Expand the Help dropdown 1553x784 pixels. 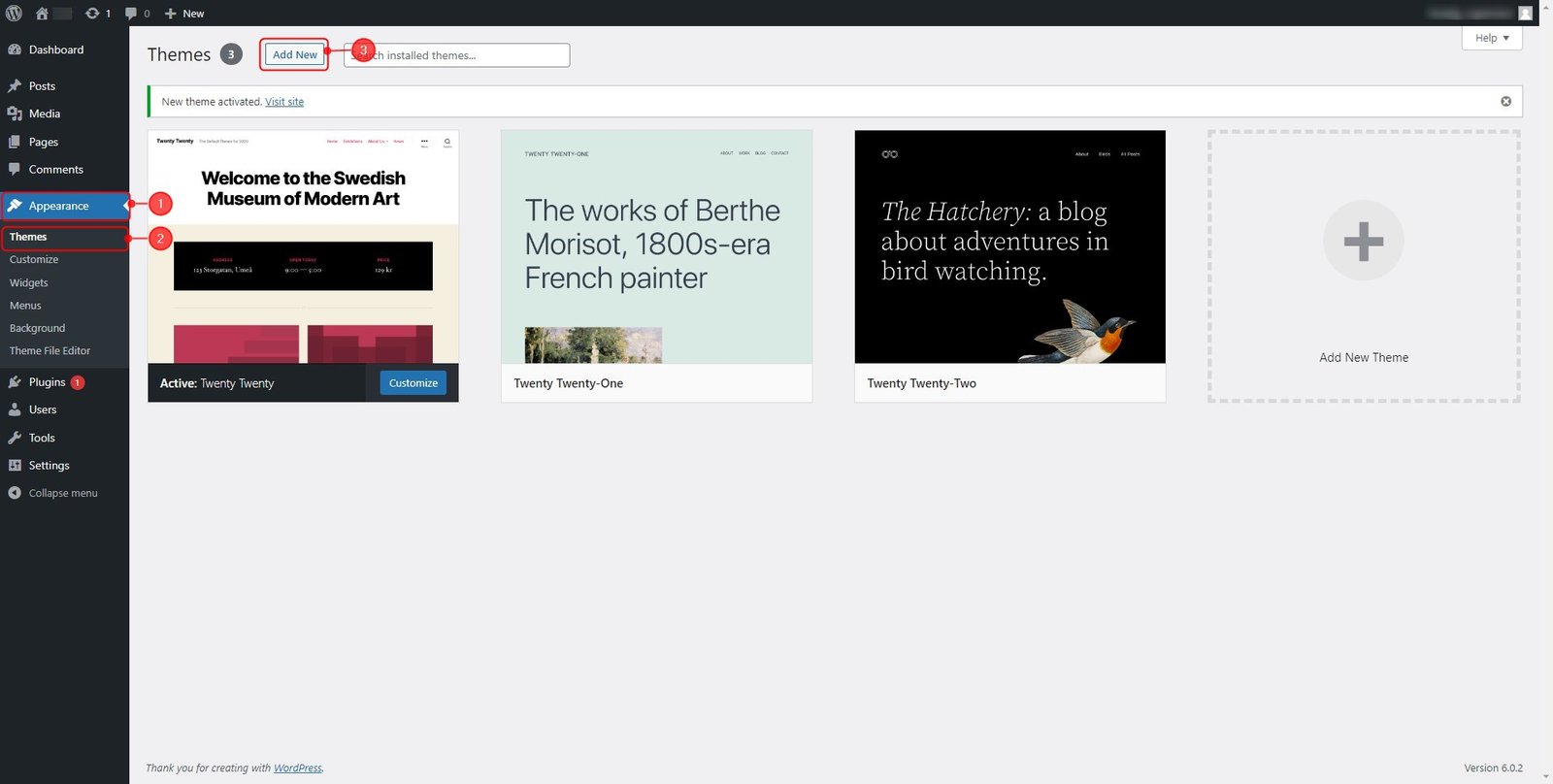pyautogui.click(x=1492, y=38)
